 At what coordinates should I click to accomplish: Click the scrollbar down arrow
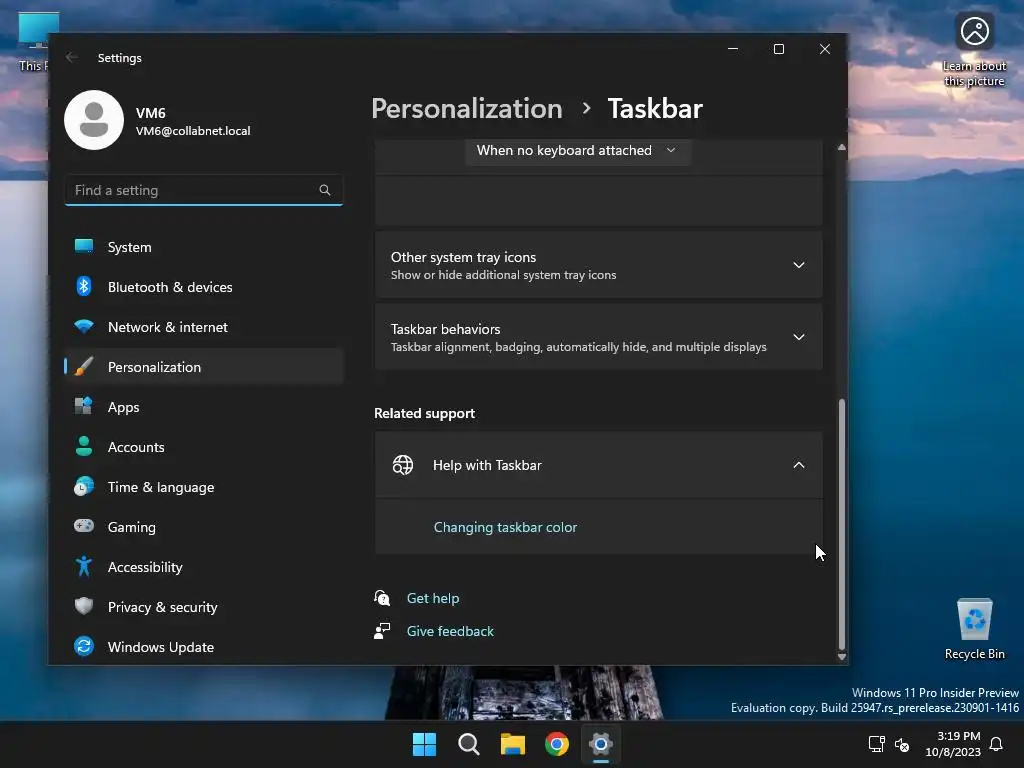click(x=842, y=656)
